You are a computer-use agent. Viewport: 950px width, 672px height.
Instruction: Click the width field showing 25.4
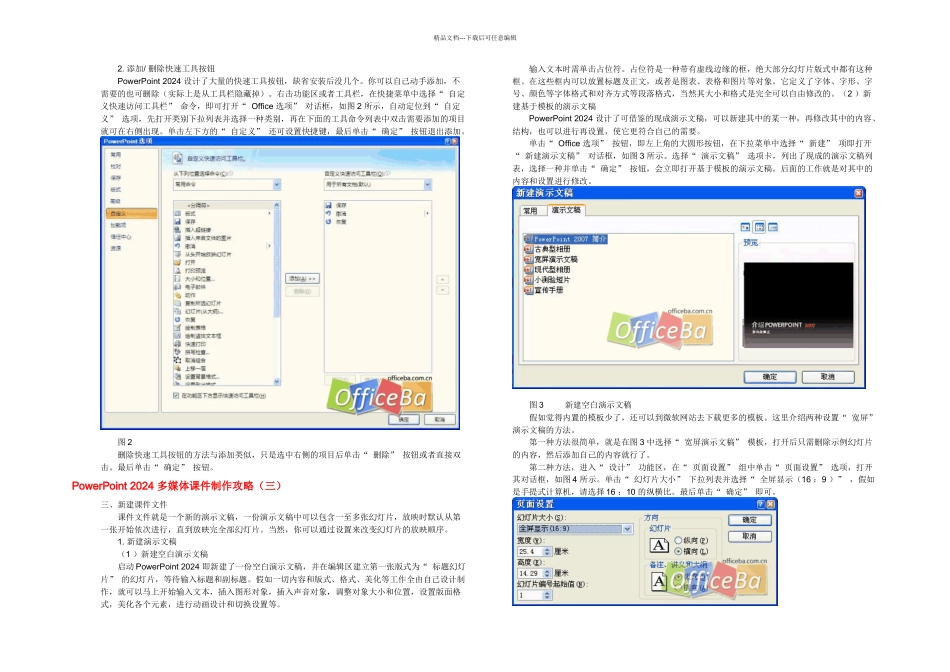tap(530, 551)
